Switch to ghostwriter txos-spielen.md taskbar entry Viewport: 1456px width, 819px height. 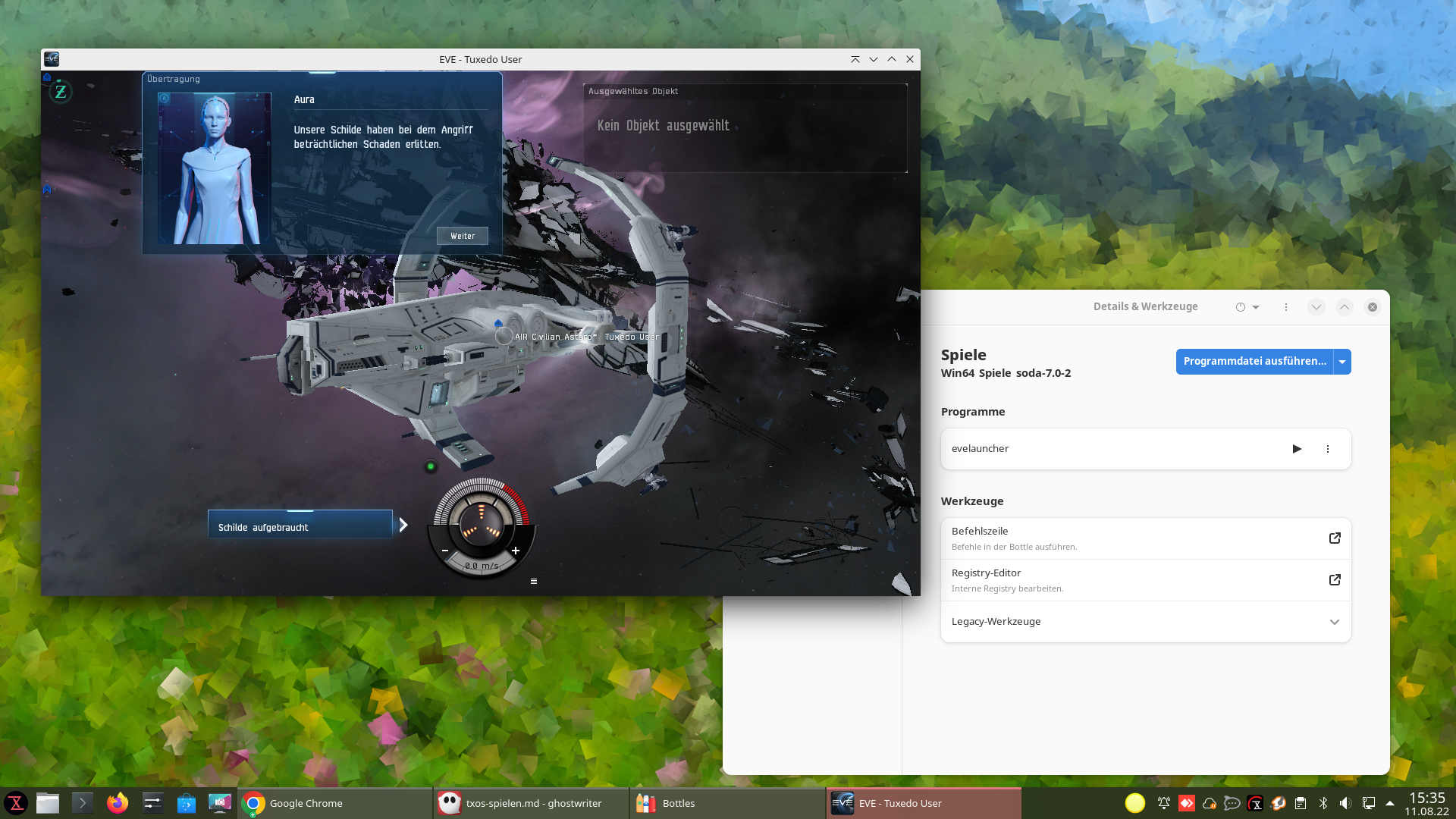[532, 803]
